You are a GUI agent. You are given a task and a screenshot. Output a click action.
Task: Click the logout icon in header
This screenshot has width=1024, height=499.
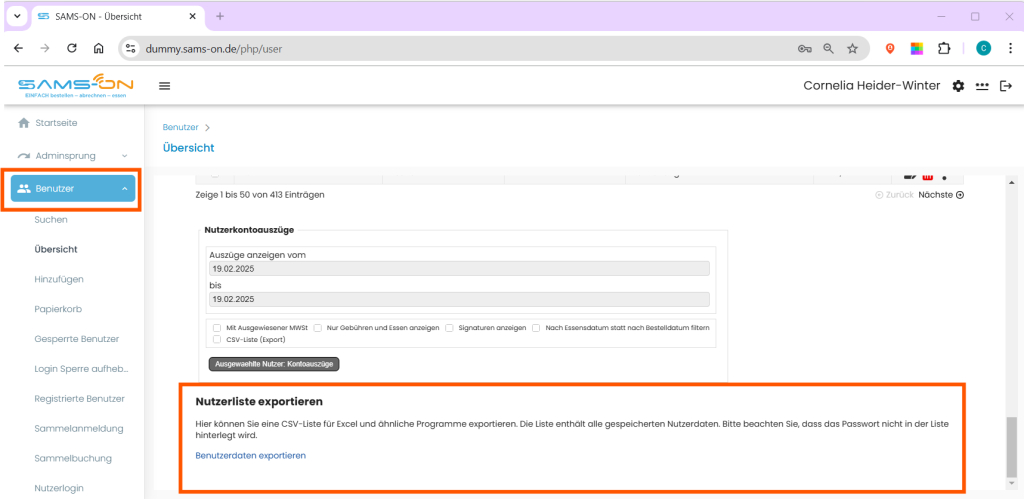point(1006,86)
